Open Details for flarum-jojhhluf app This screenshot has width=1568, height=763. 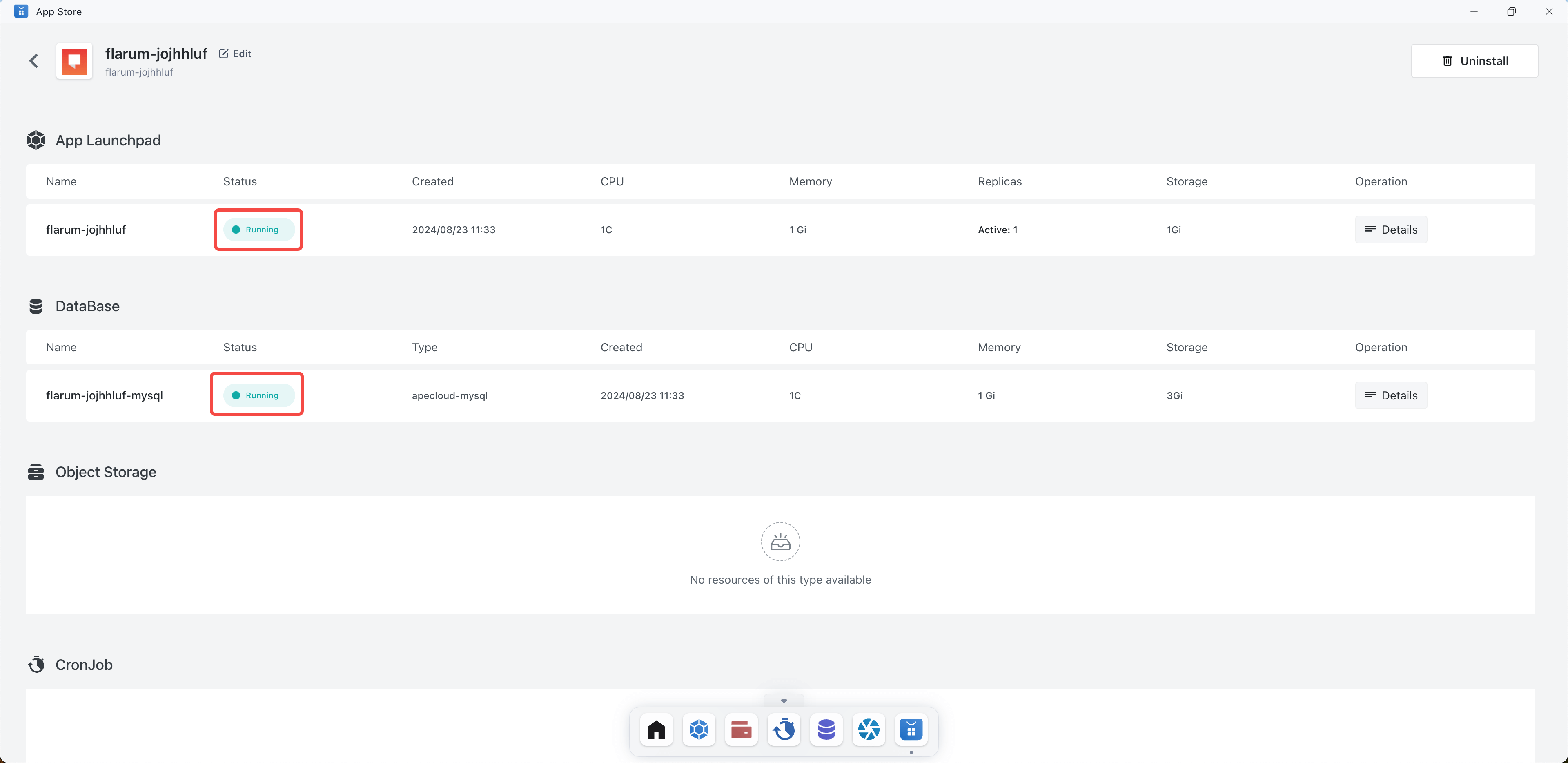pos(1391,230)
